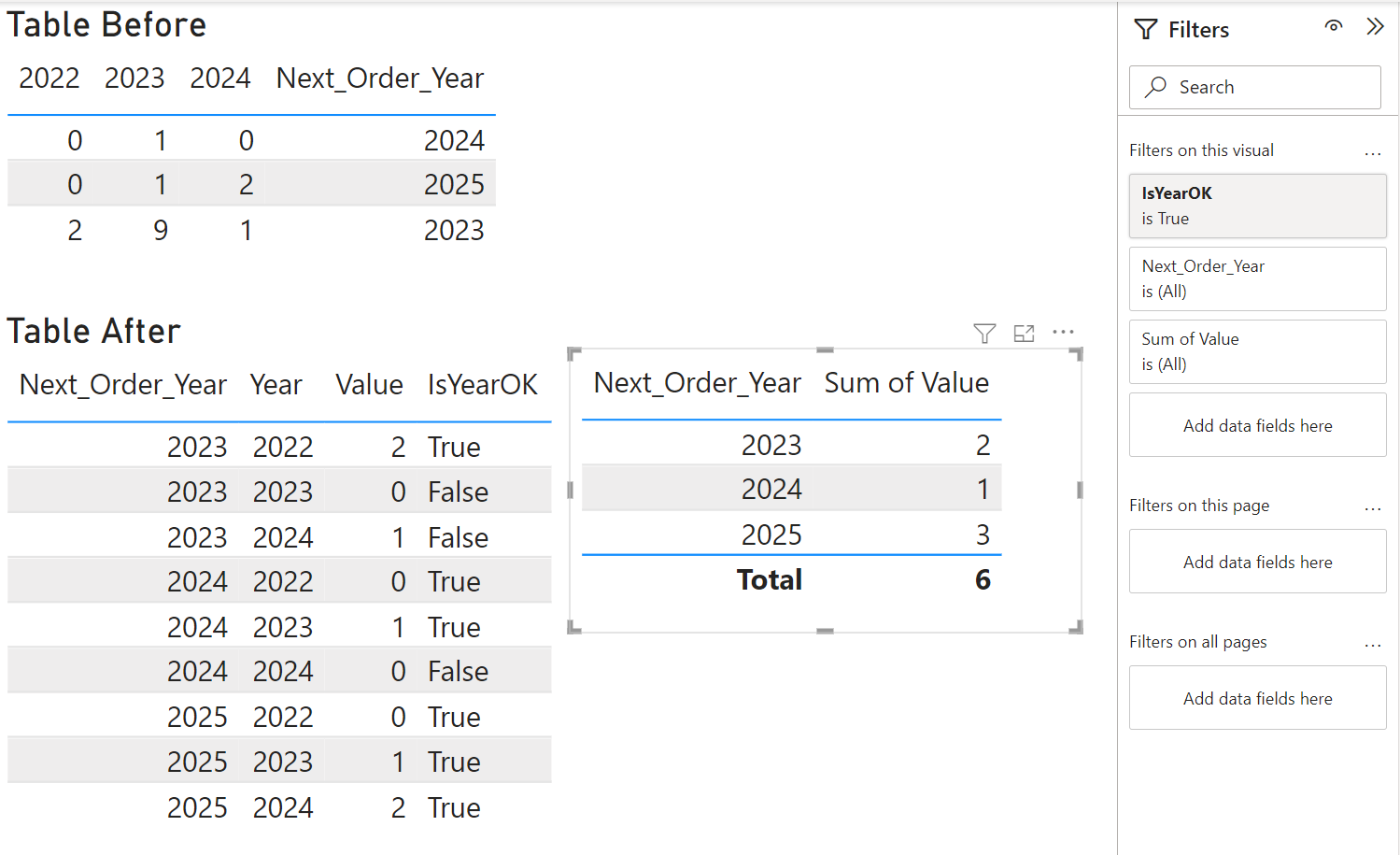Open the visual's more options ellipsis
The height and width of the screenshot is (855, 1400).
(x=1063, y=332)
